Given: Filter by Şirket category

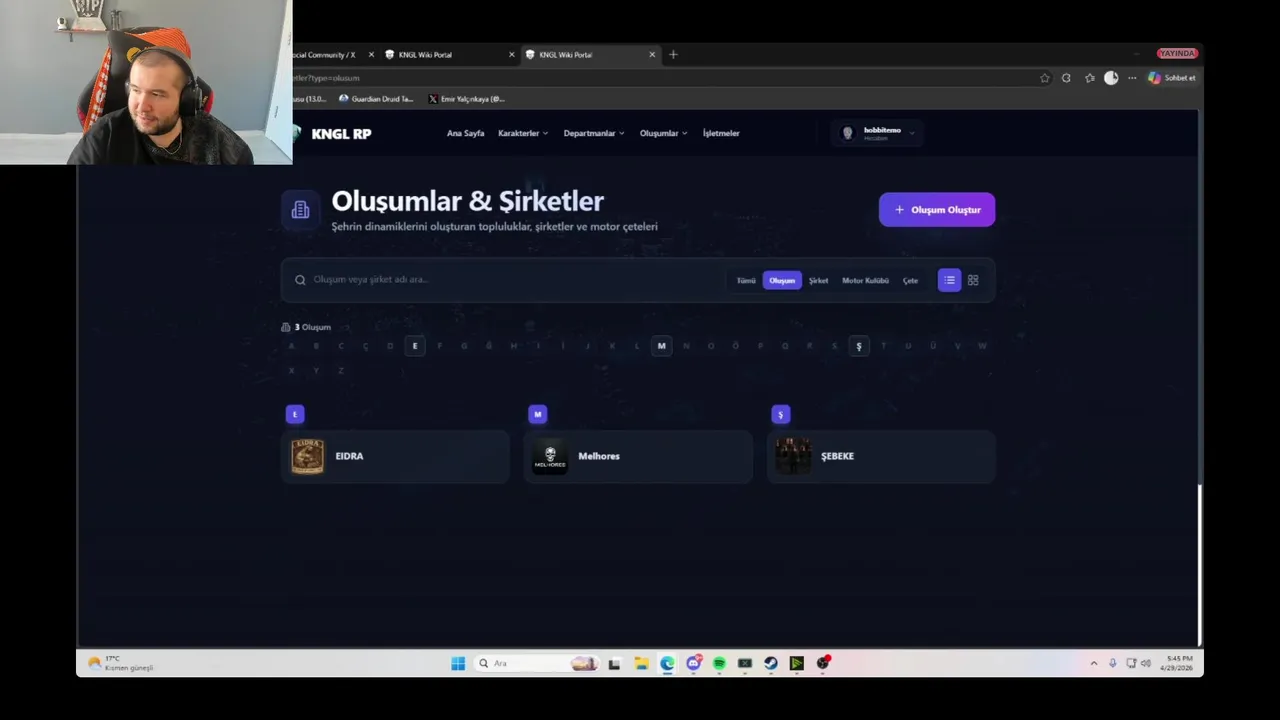Looking at the screenshot, I should click(x=818, y=281).
